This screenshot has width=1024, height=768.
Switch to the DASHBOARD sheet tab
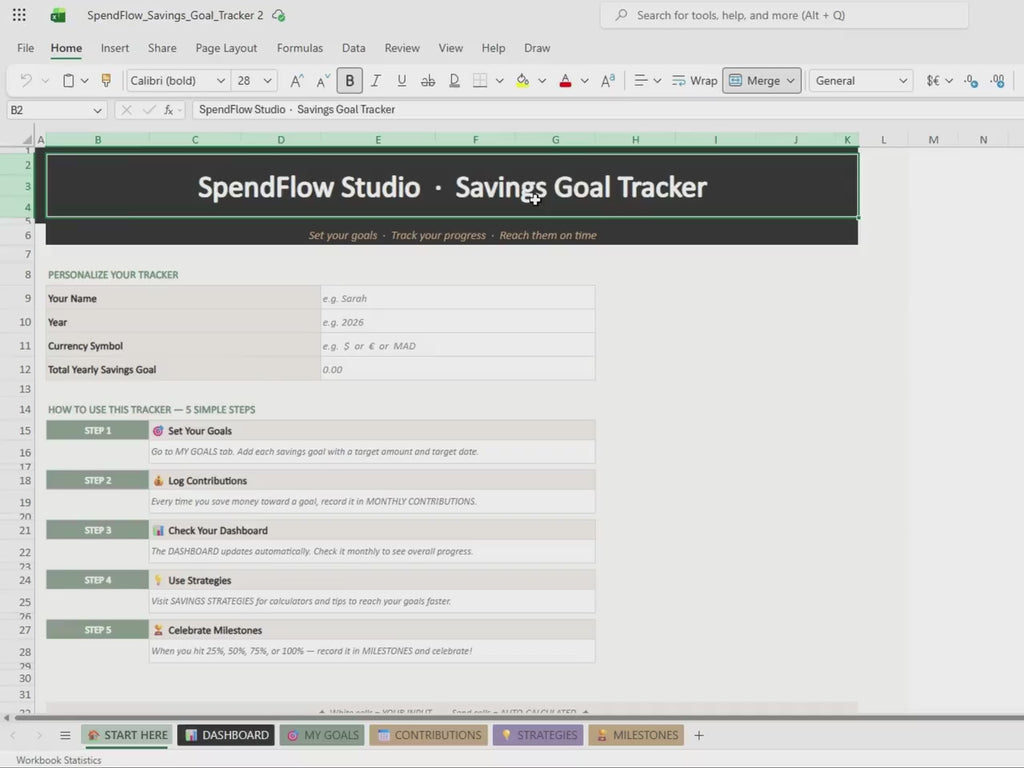[227, 735]
